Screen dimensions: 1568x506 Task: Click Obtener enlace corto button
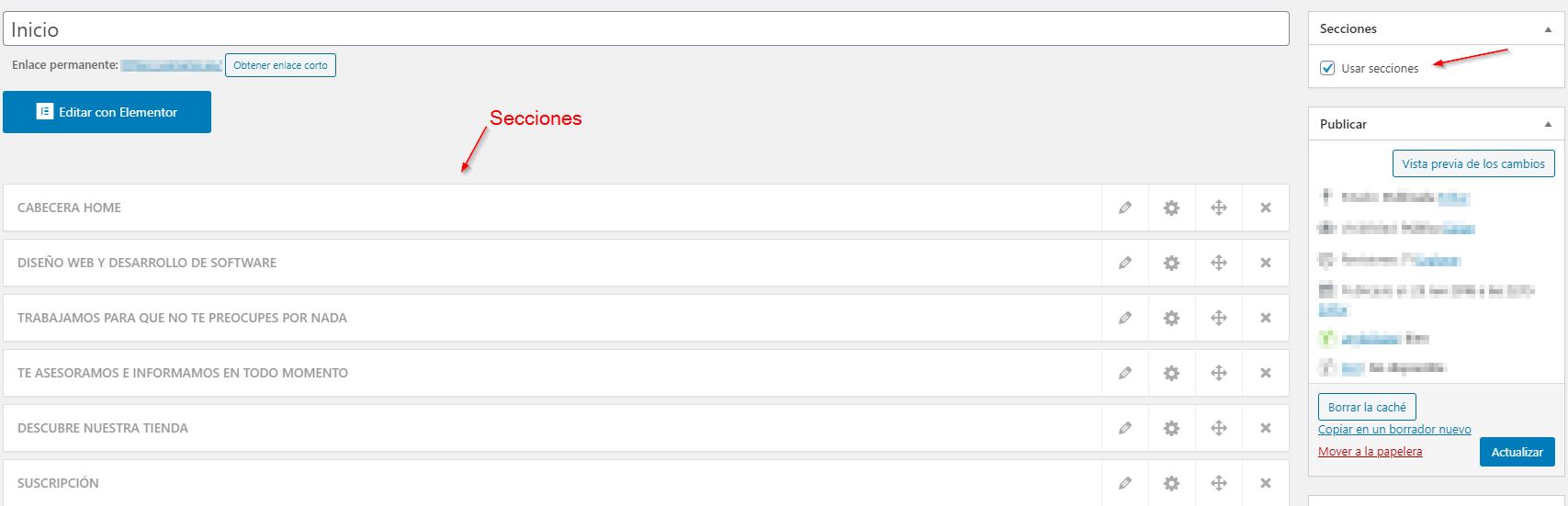[280, 65]
